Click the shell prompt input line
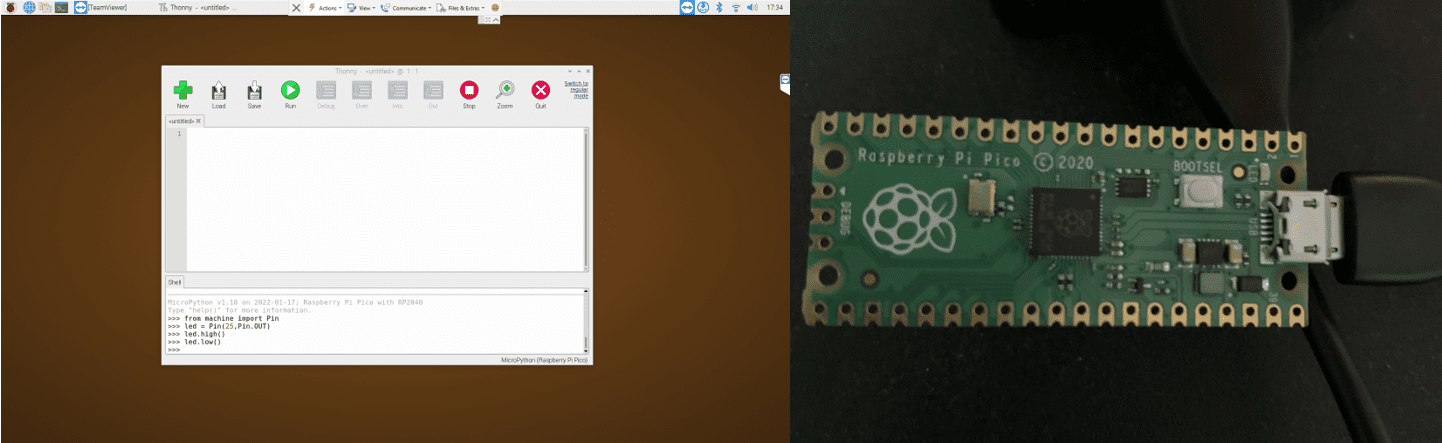The height and width of the screenshot is (443, 1442). coord(375,349)
